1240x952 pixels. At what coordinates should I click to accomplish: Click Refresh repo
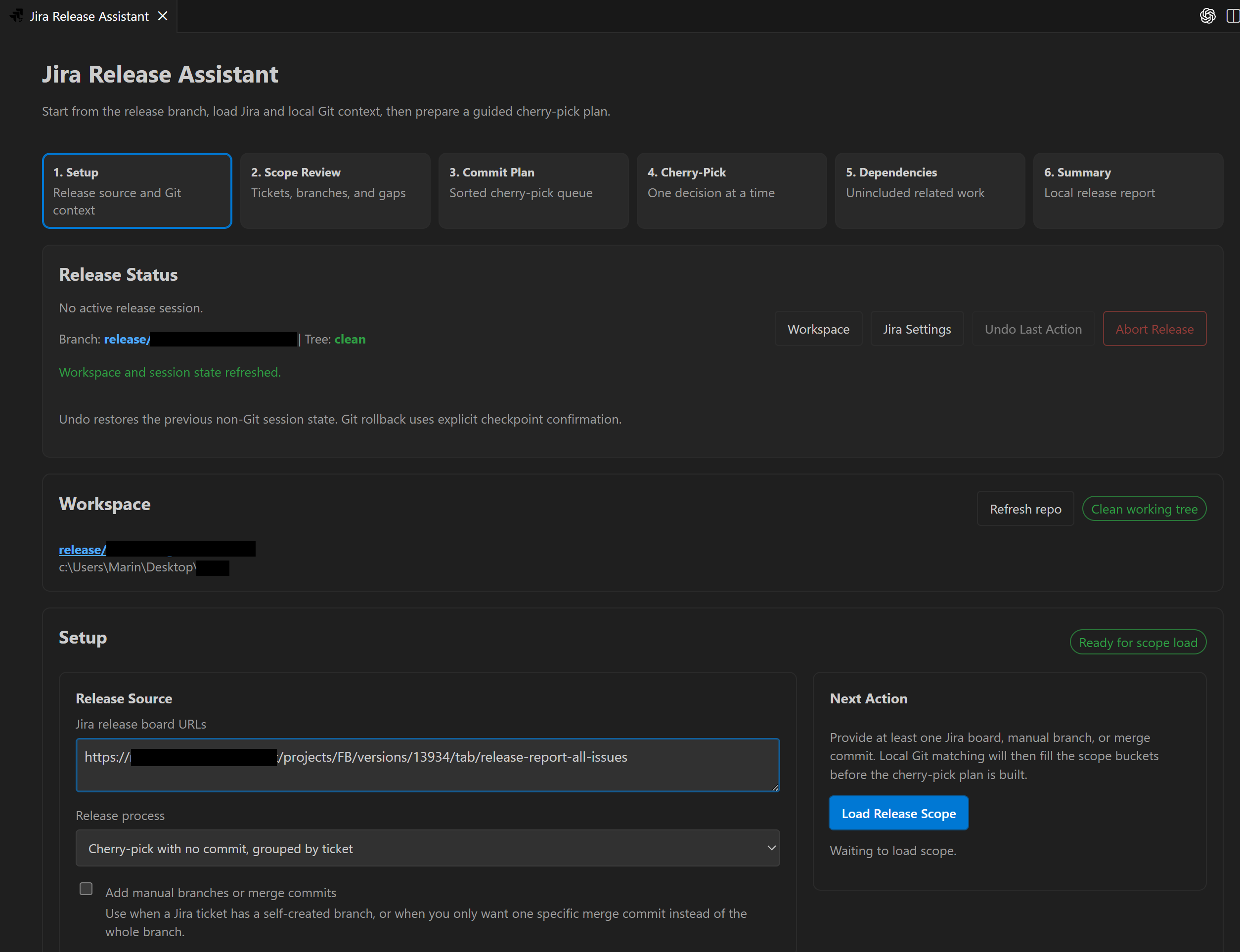(x=1025, y=509)
